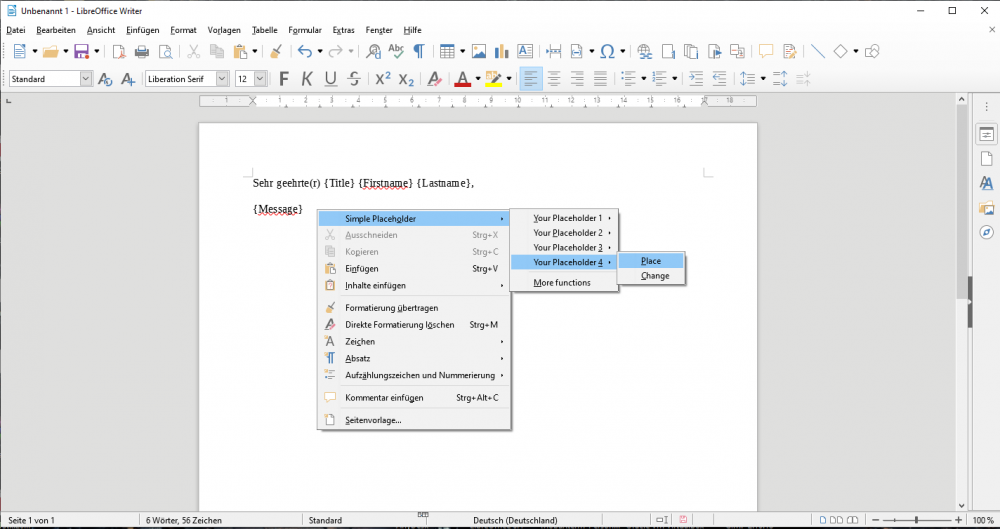This screenshot has height=529, width=1000.
Task: Click the zoom in plus button
Action: (959, 520)
